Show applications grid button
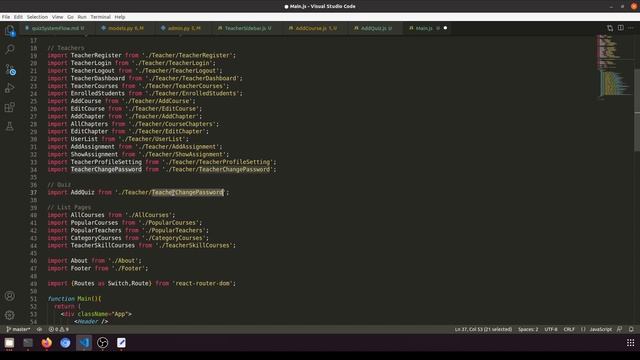 (x=631, y=343)
